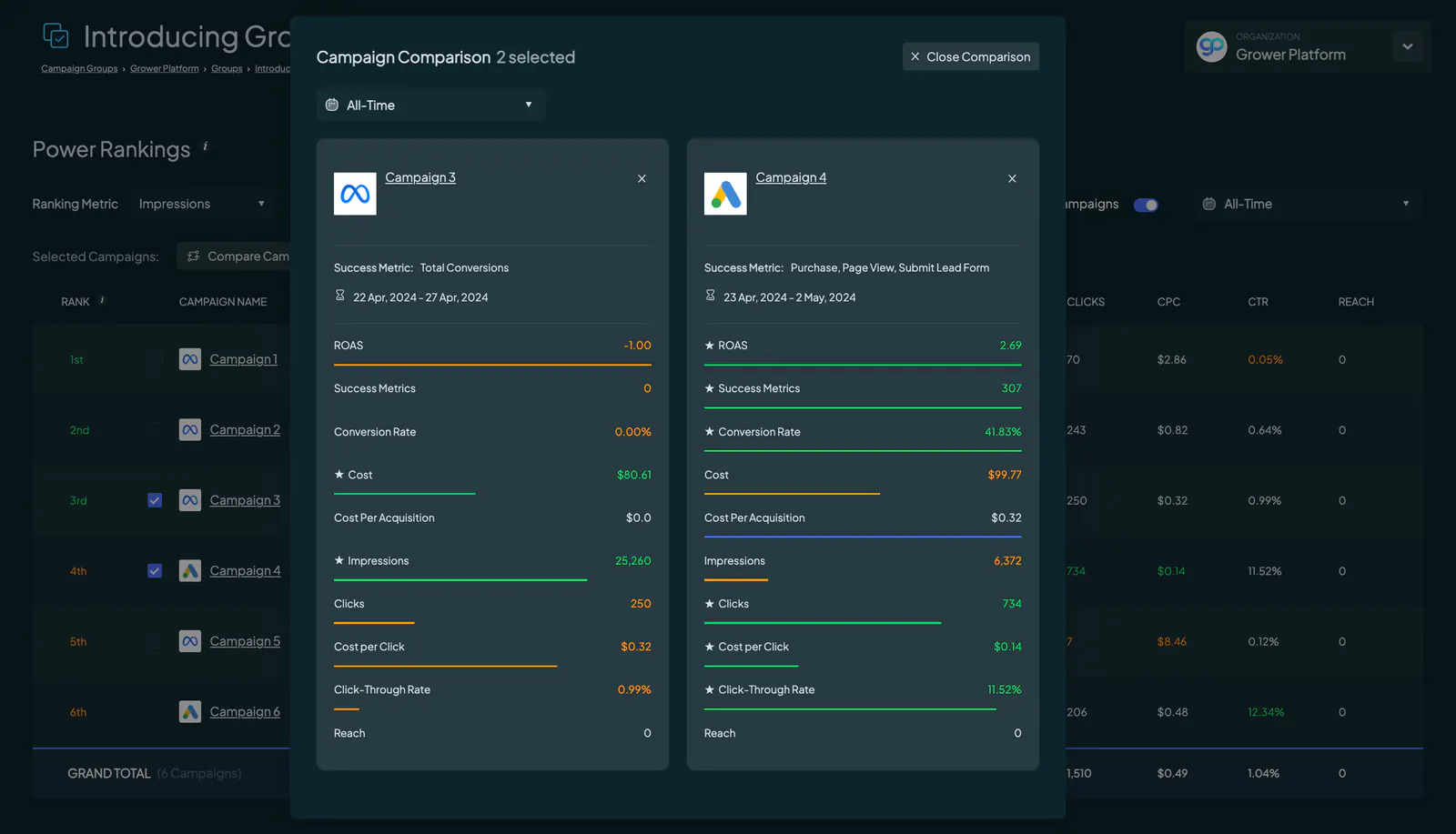Click the Power Rankings info icon
The height and width of the screenshot is (834, 1456).
[x=205, y=146]
